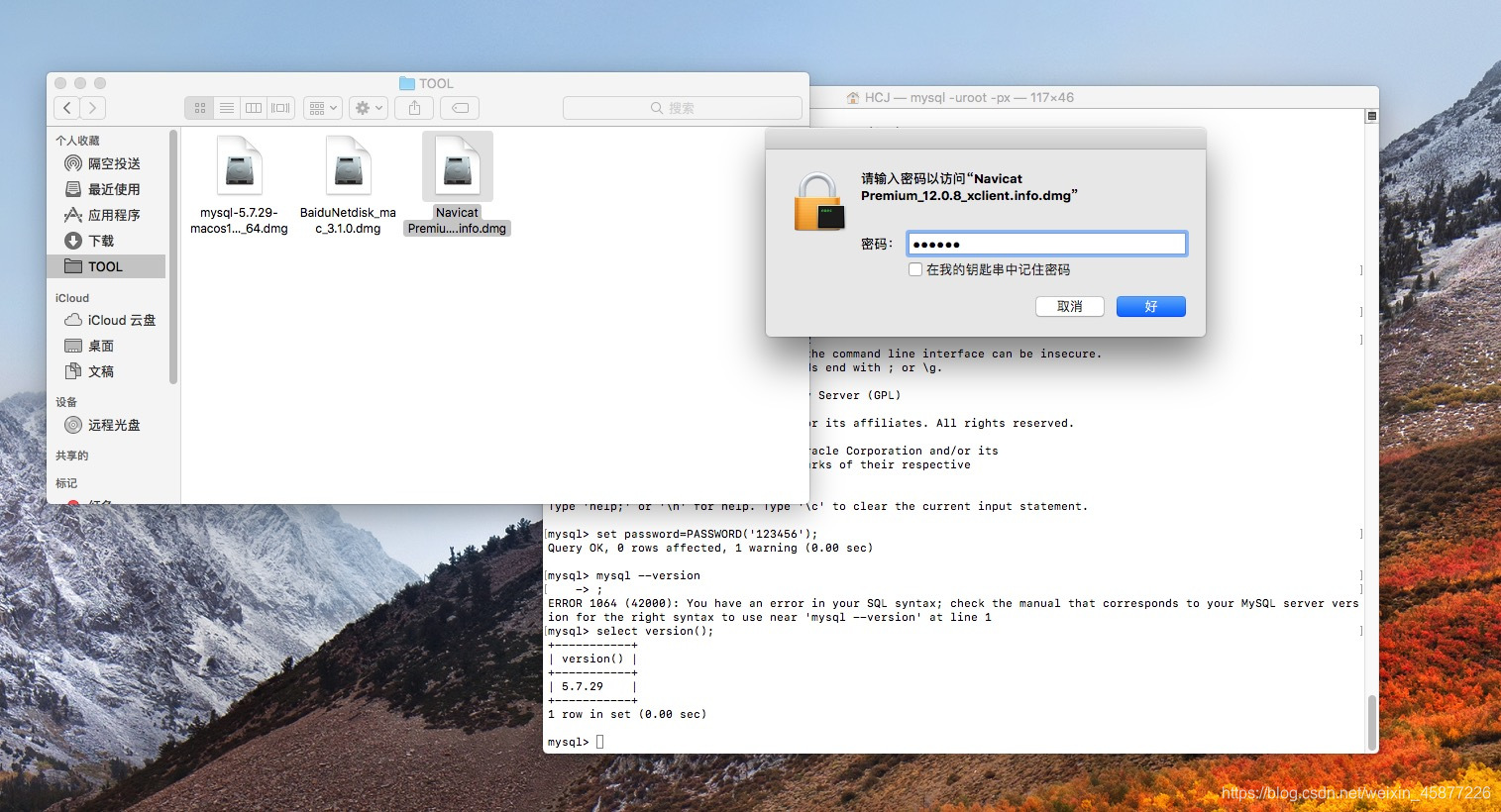Screen dimensions: 1501x812
Task: Click the mysql> prompt cursor in Terminal
Action: 599,742
